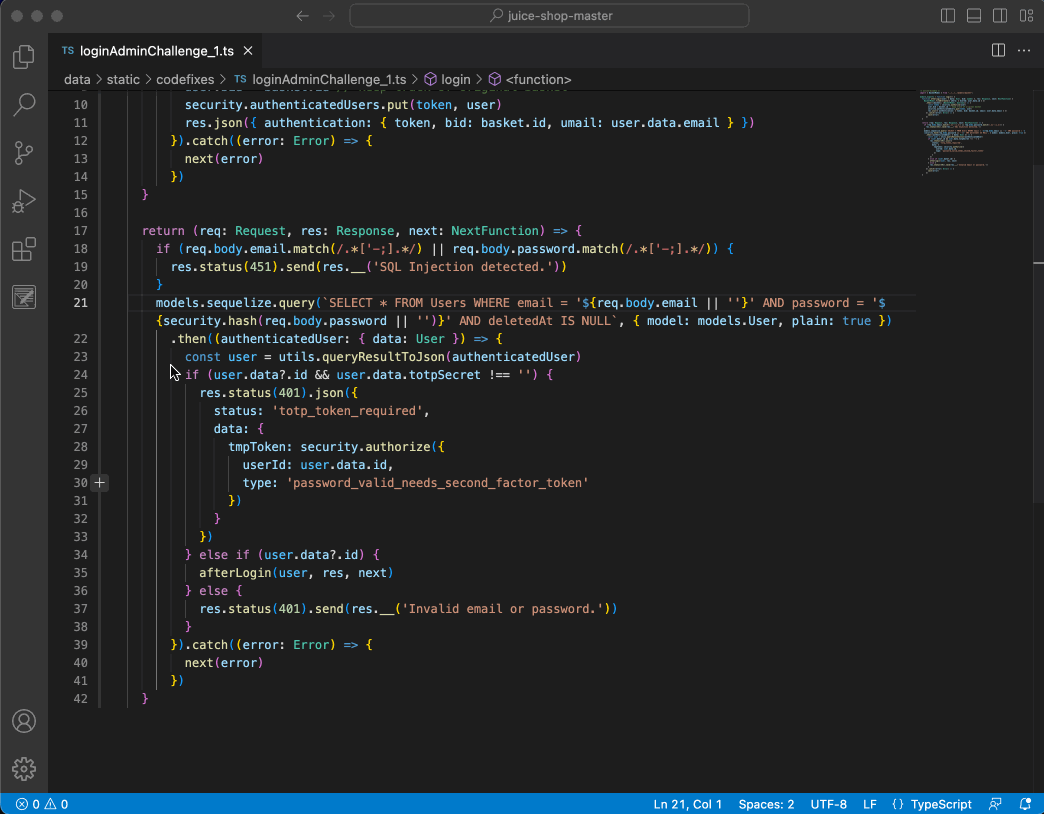This screenshot has width=1044, height=814.
Task: Open the Accounts menu in the Activity Bar
Action: 23,720
